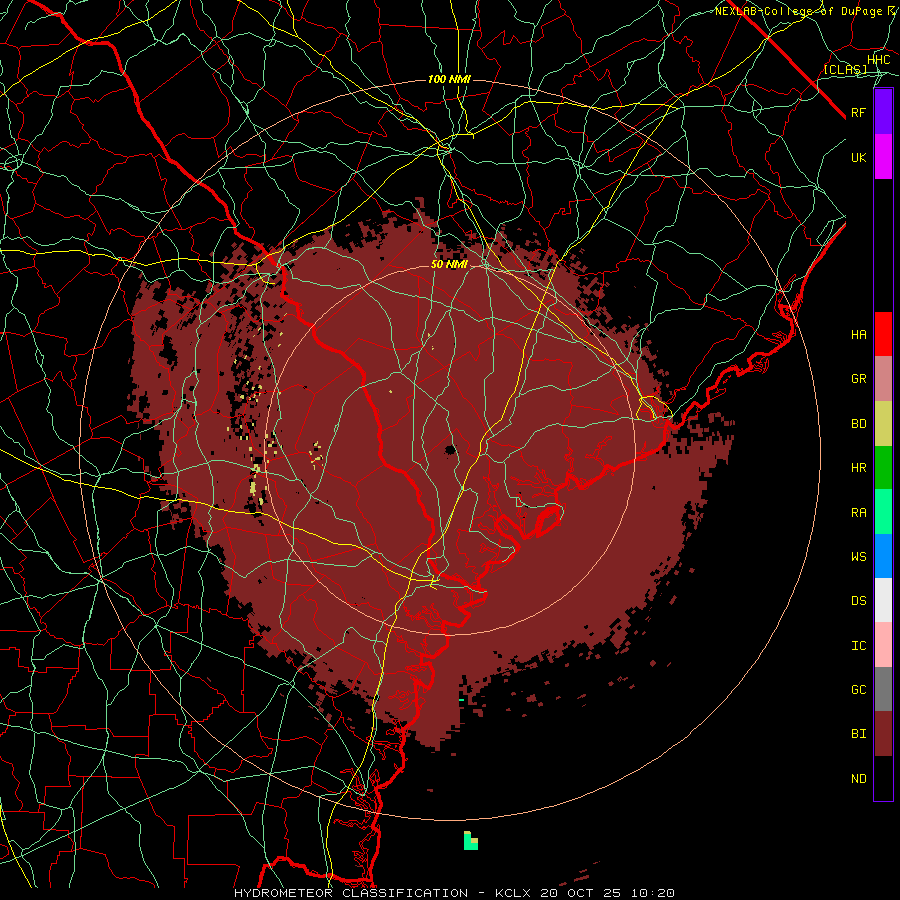Image resolution: width=900 pixels, height=900 pixels.
Task: Select the BD yellow legend swatch
Action: 883,423
